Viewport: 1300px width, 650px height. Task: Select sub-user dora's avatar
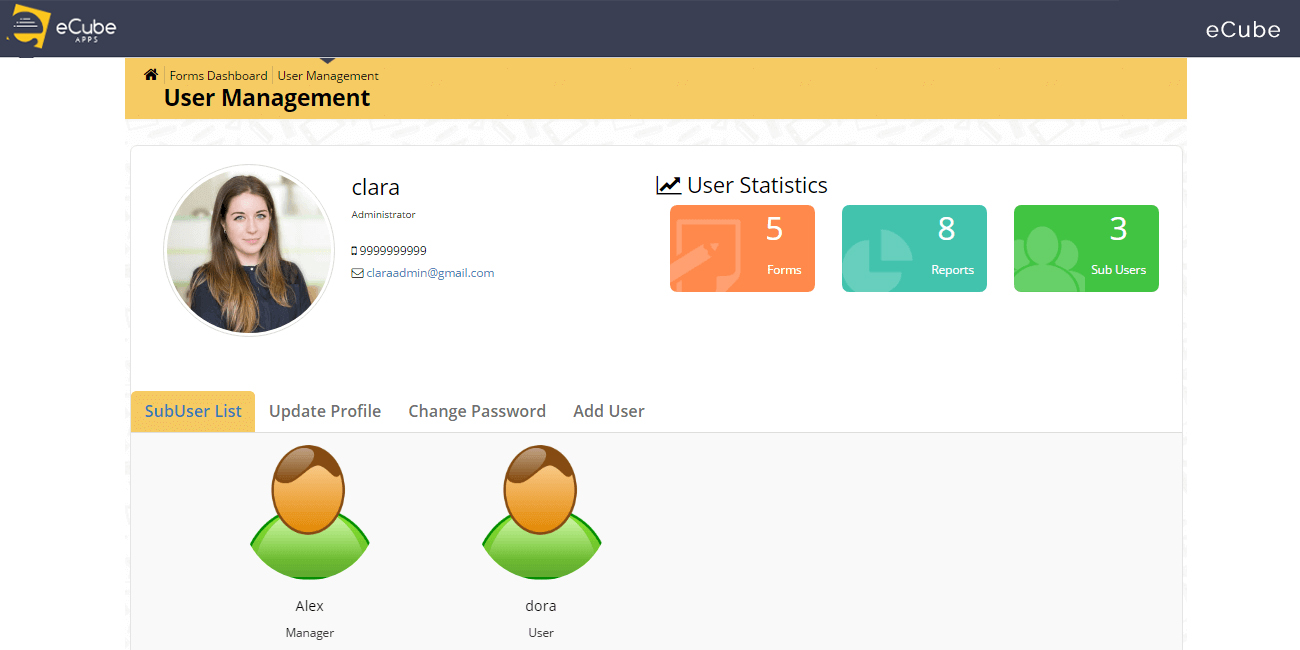pyautogui.click(x=541, y=510)
